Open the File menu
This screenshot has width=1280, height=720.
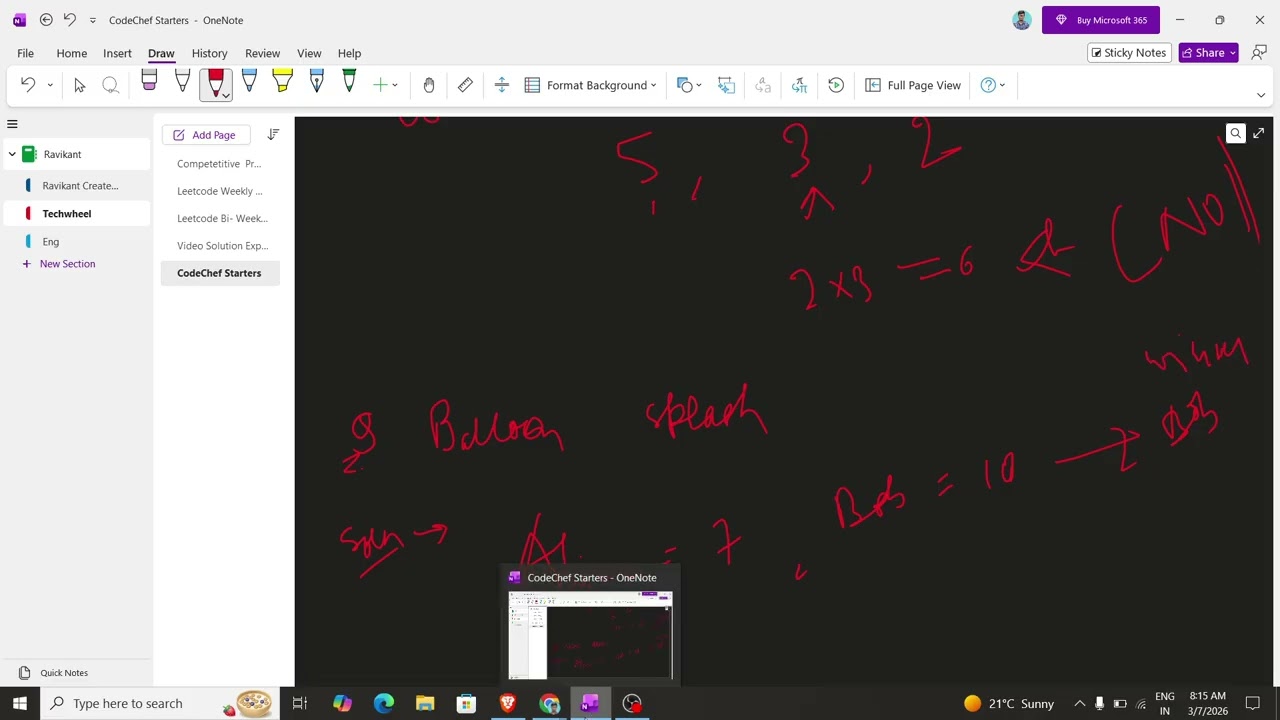(25, 53)
